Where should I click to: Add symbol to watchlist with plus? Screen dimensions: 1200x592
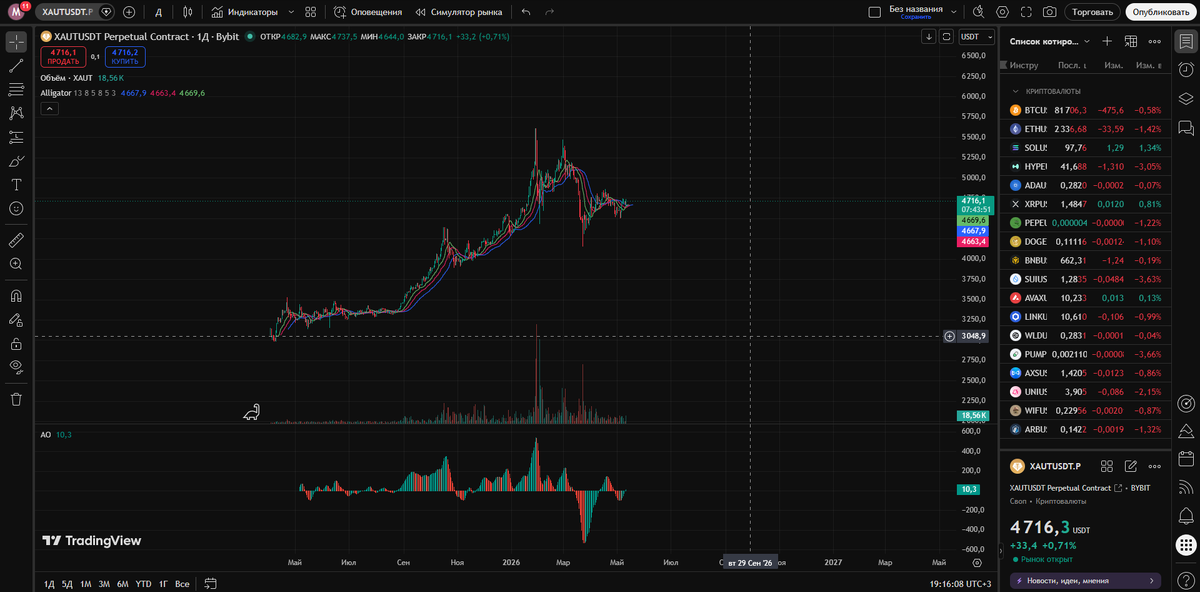pyautogui.click(x=1106, y=41)
